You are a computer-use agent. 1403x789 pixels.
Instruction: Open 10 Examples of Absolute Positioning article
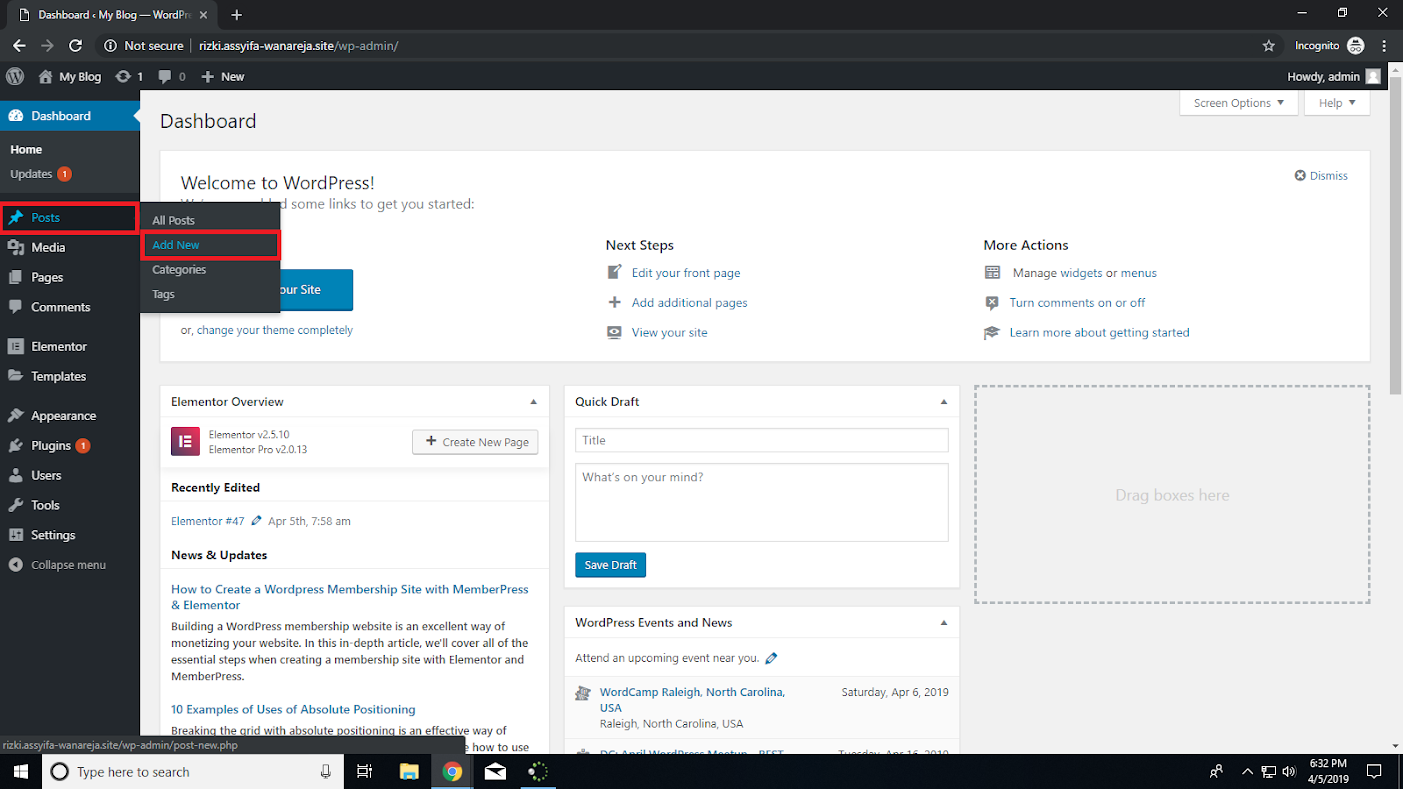point(293,710)
